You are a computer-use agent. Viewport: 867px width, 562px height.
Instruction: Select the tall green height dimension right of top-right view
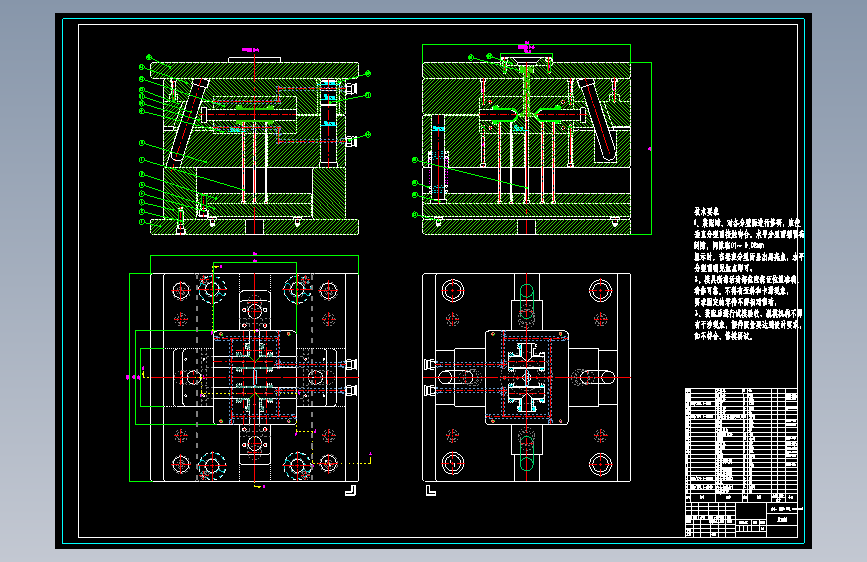(651, 148)
